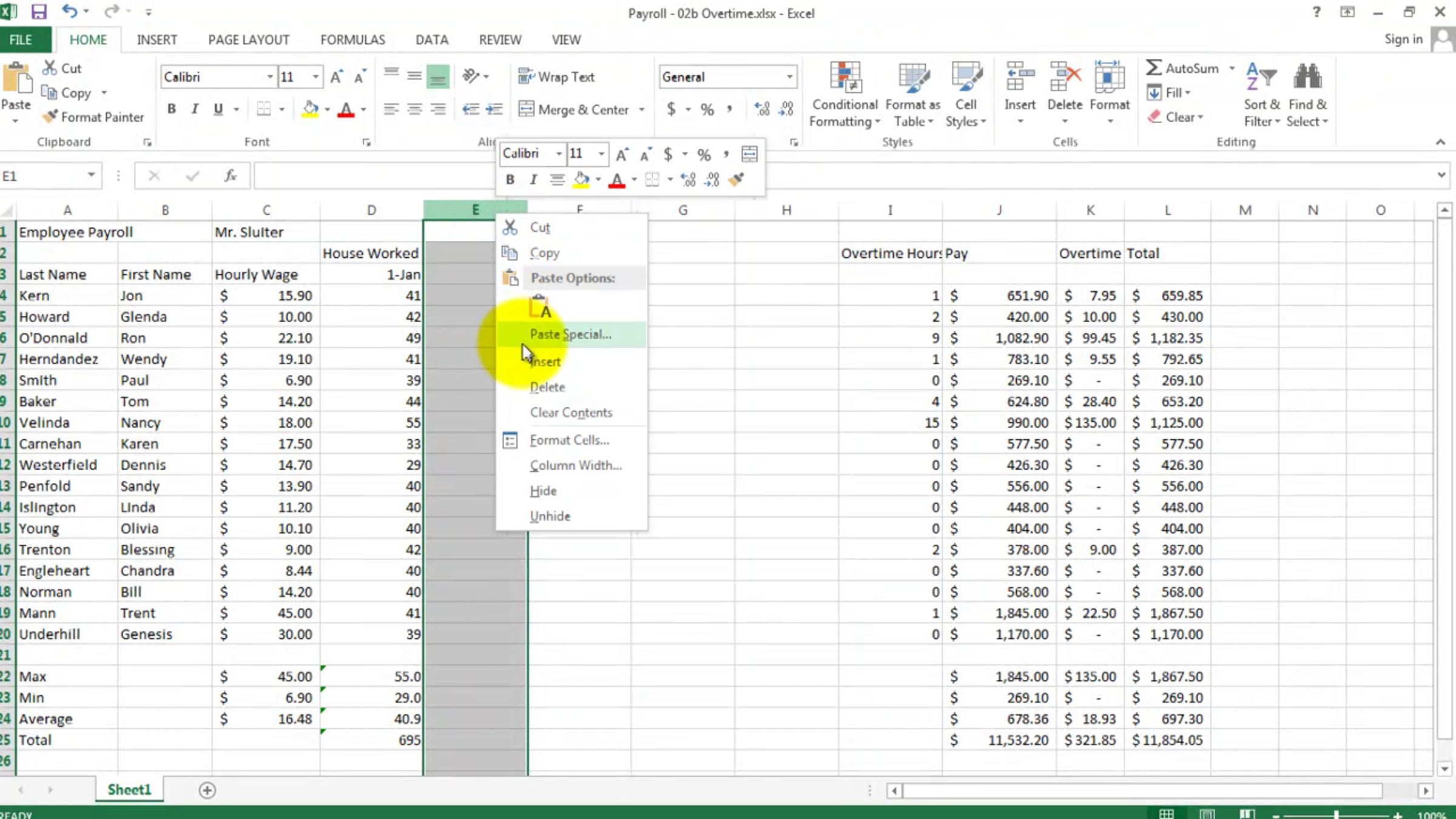Toggle bottom align in ribbon
The height and width of the screenshot is (819, 1456).
[437, 76]
